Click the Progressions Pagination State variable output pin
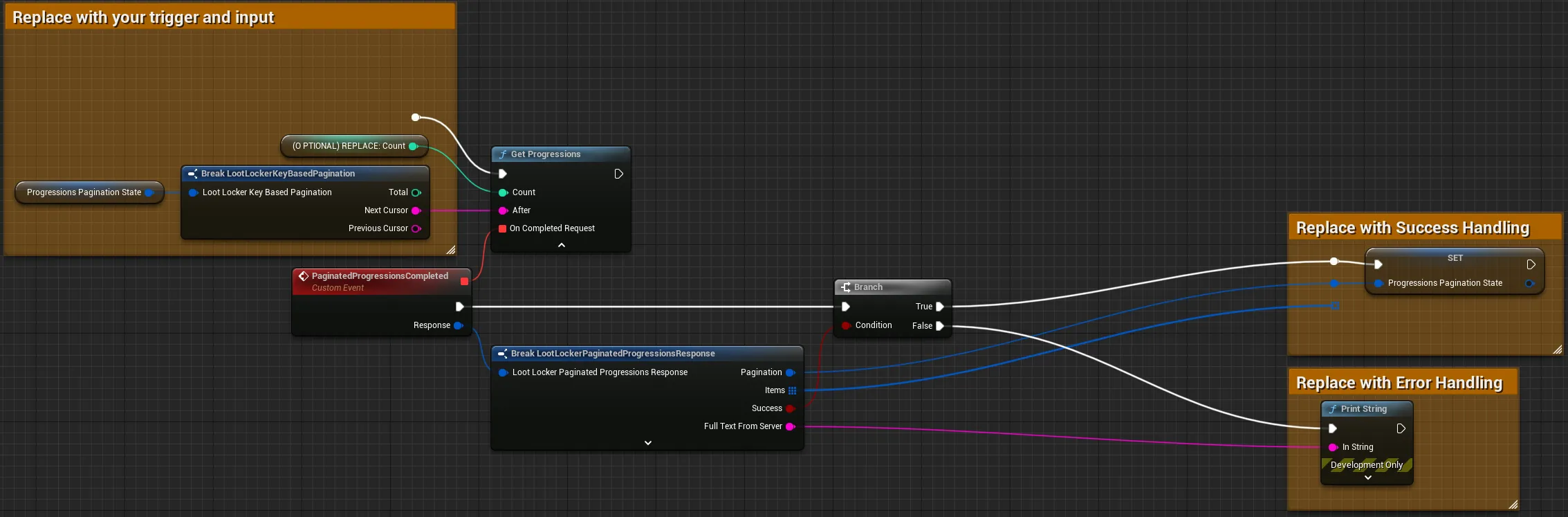 pos(149,192)
